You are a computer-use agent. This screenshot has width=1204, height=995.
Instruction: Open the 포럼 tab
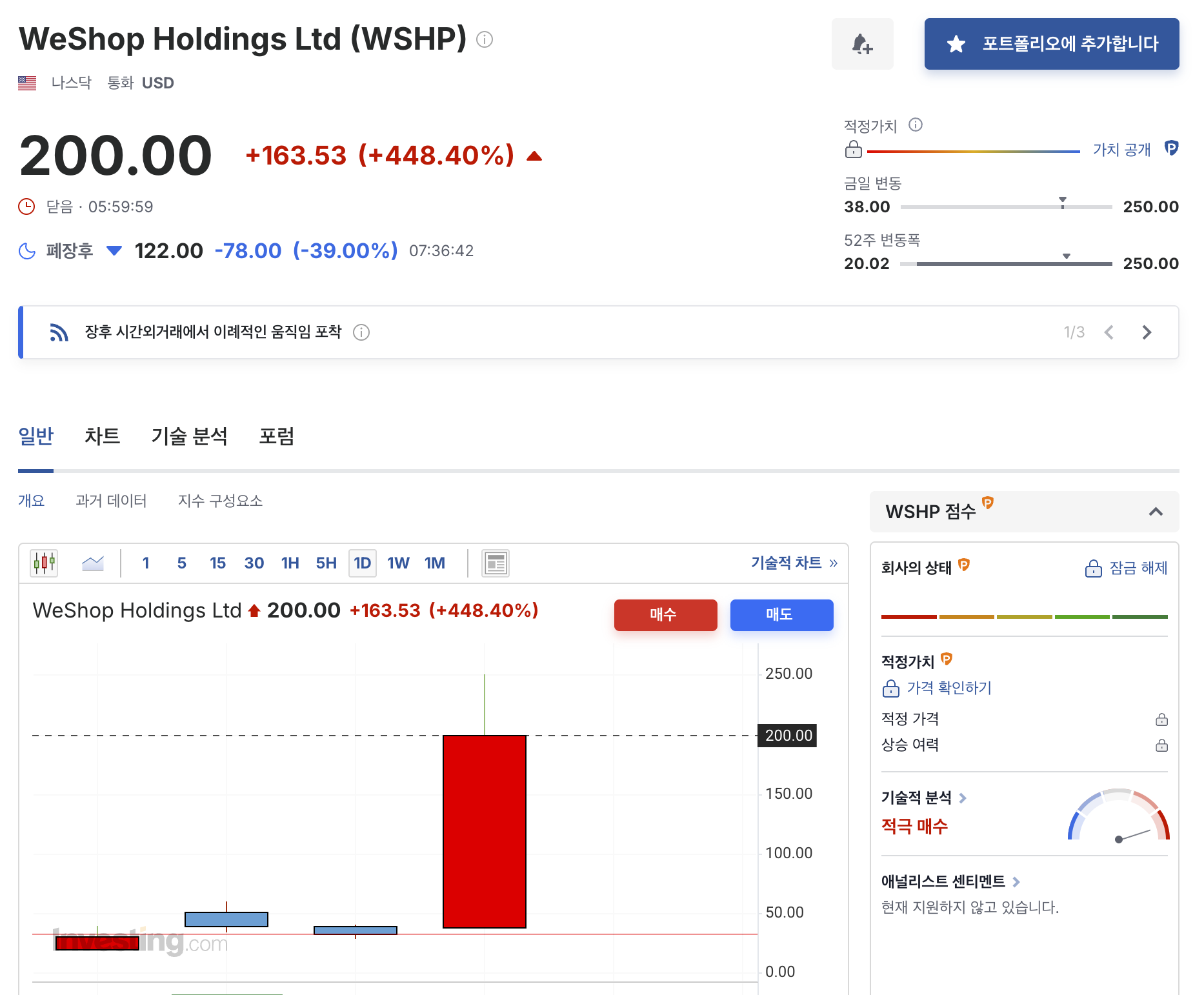tap(276, 437)
